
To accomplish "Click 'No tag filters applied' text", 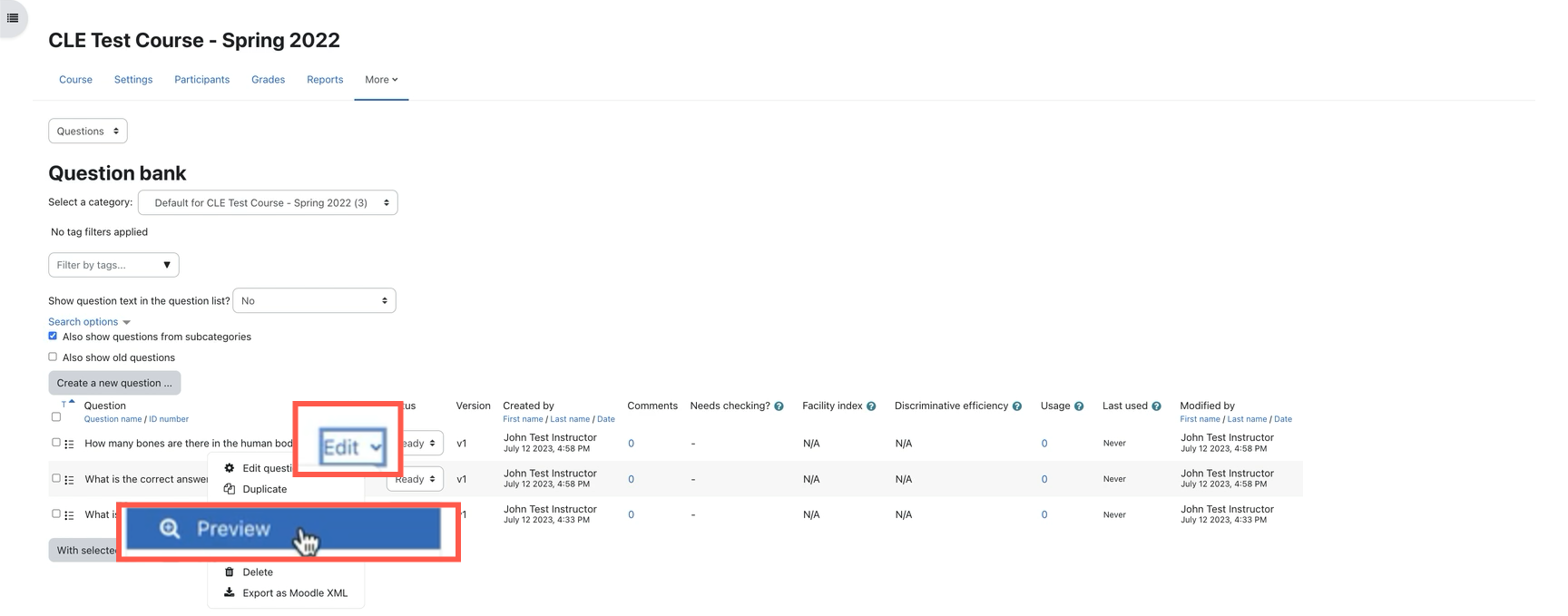I will 99,232.
